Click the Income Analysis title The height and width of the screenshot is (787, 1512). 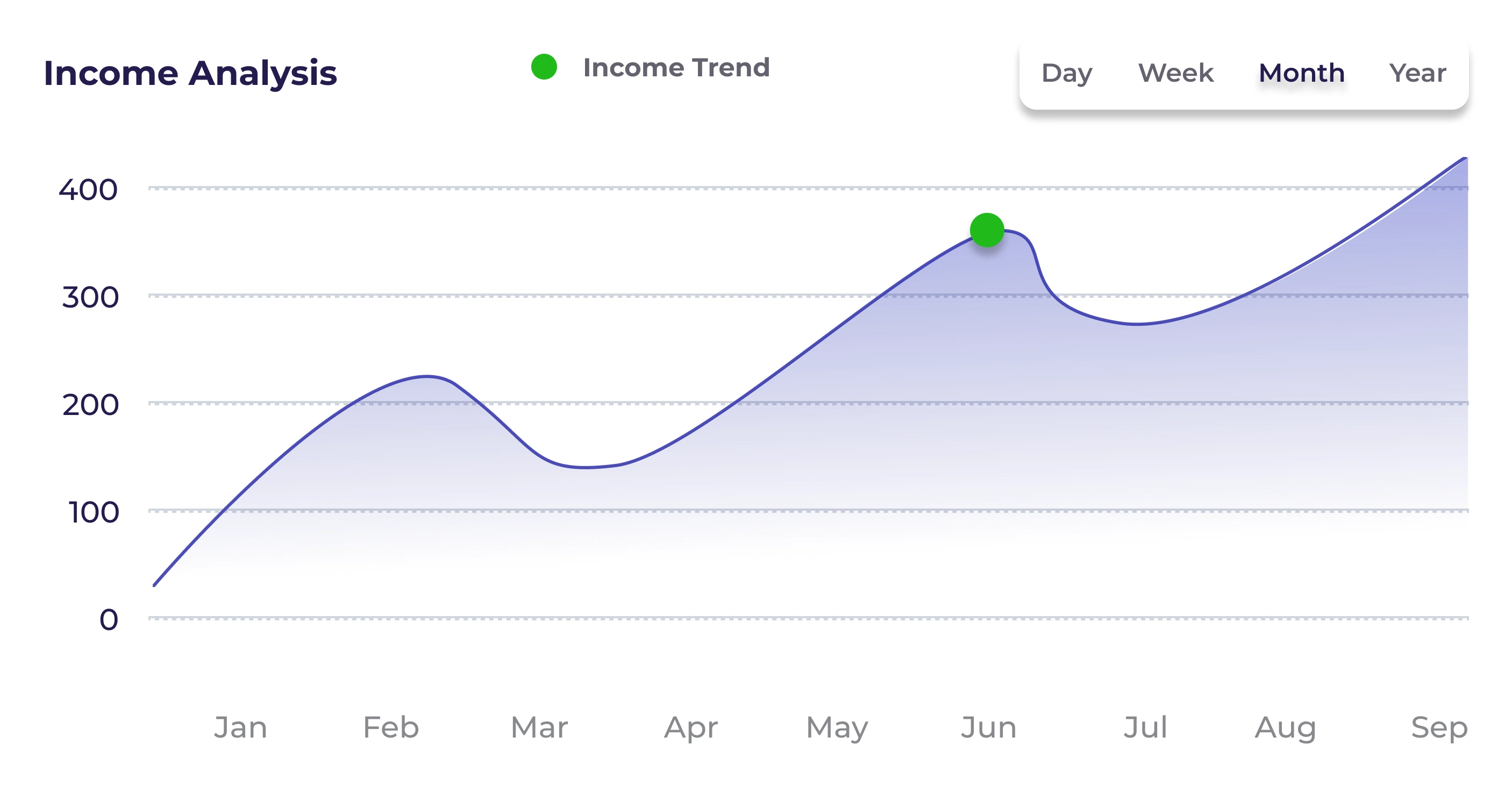pos(190,73)
